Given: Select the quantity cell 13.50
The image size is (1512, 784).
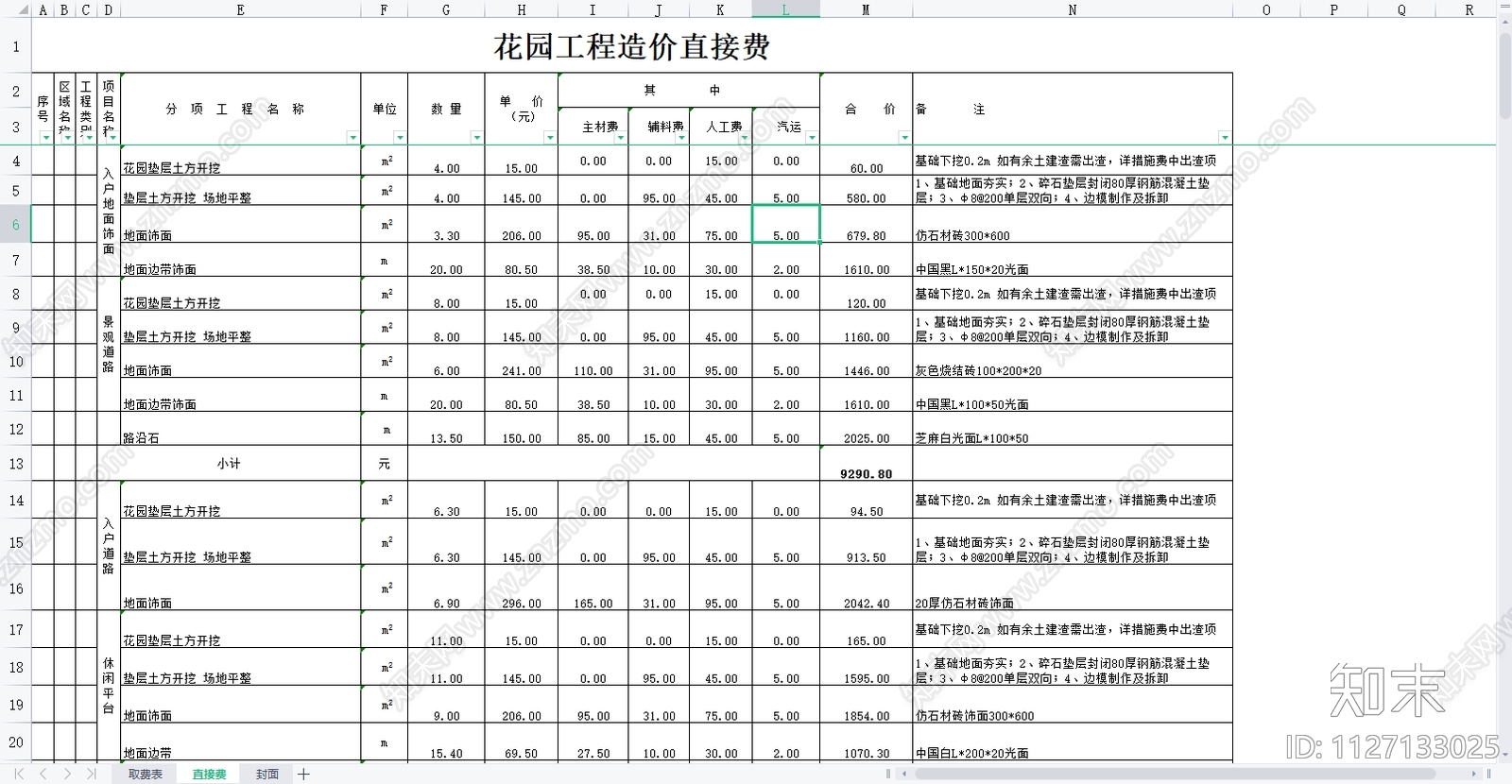Looking at the screenshot, I should coord(446,429).
